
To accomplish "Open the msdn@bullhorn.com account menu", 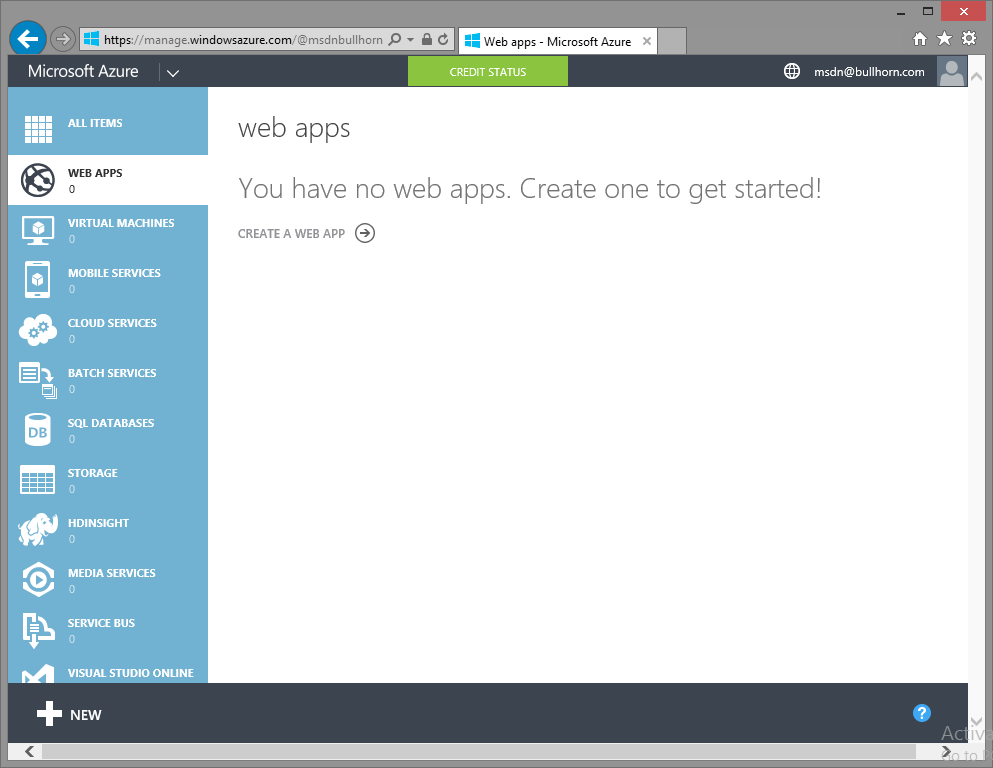I will (x=869, y=72).
